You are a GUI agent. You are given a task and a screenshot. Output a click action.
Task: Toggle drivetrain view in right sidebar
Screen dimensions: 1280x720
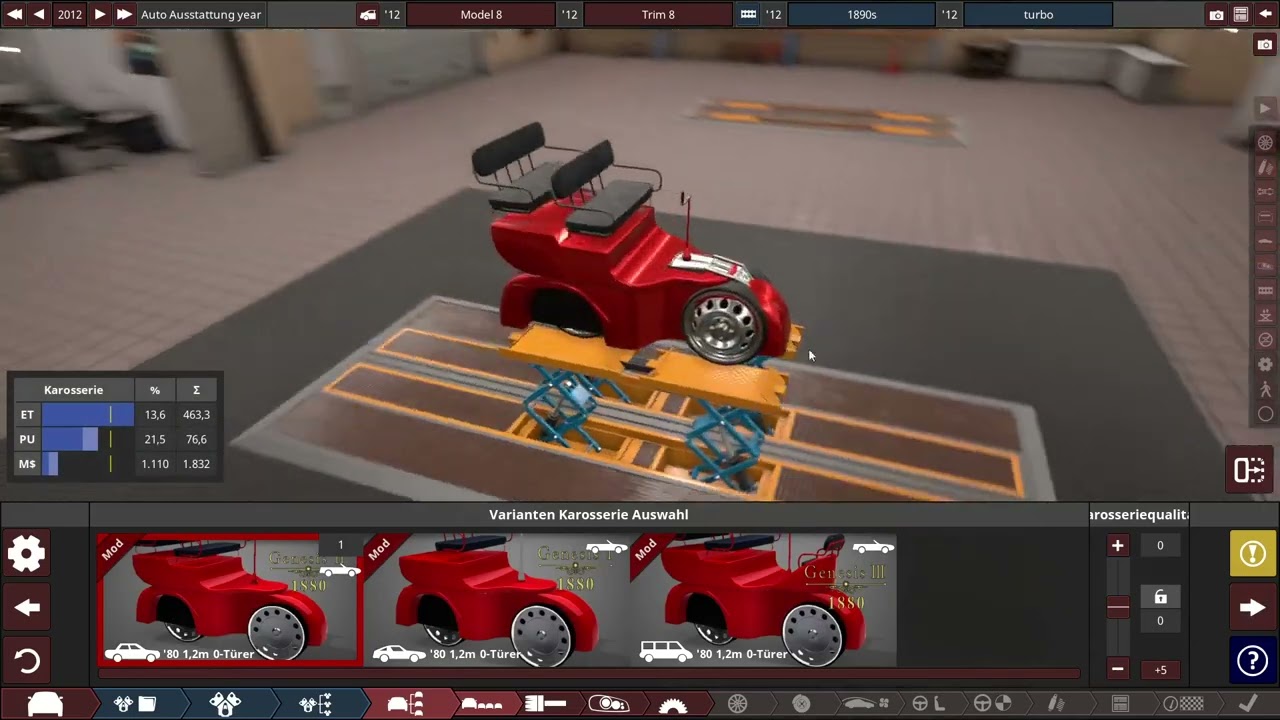[x=1265, y=192]
